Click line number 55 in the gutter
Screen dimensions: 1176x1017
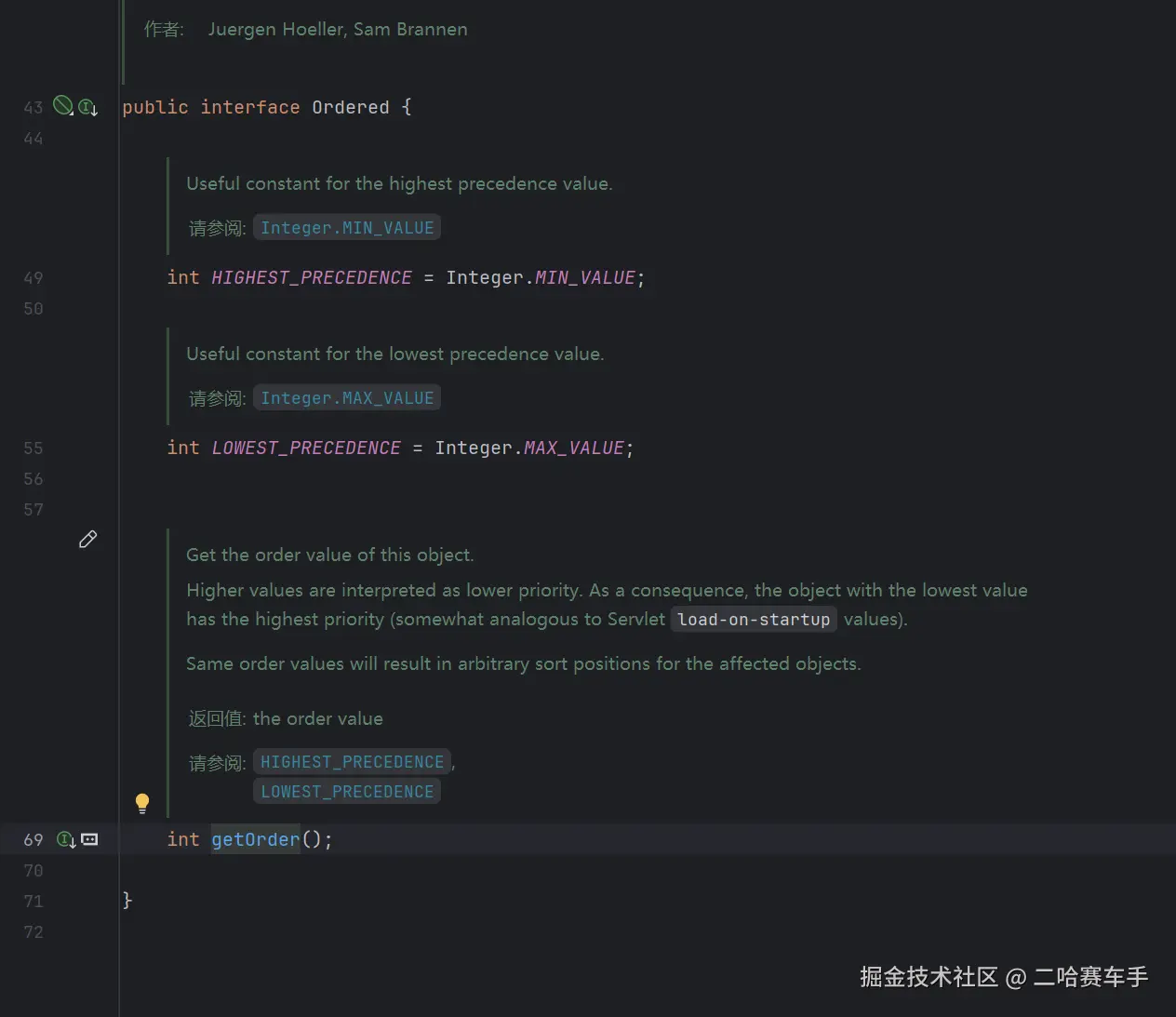point(33,448)
